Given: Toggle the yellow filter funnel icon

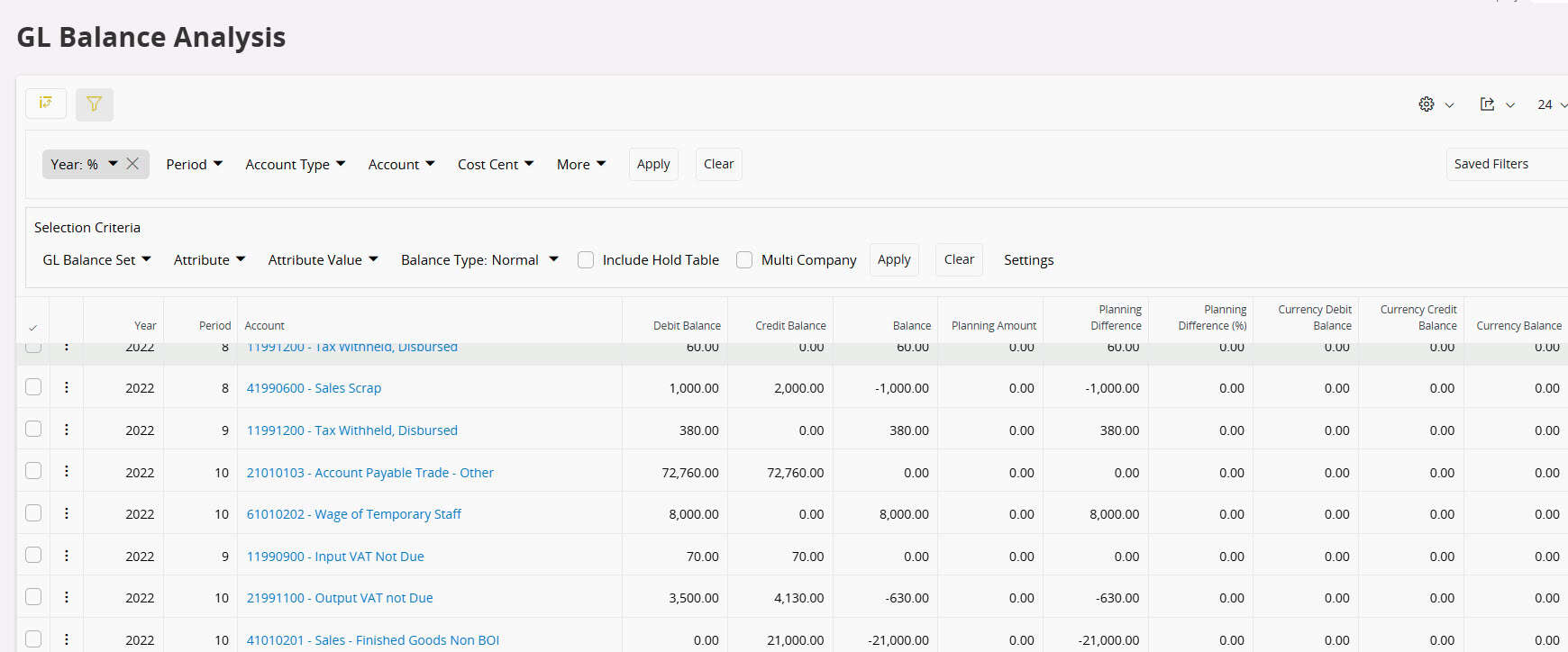Looking at the screenshot, I should [94, 104].
